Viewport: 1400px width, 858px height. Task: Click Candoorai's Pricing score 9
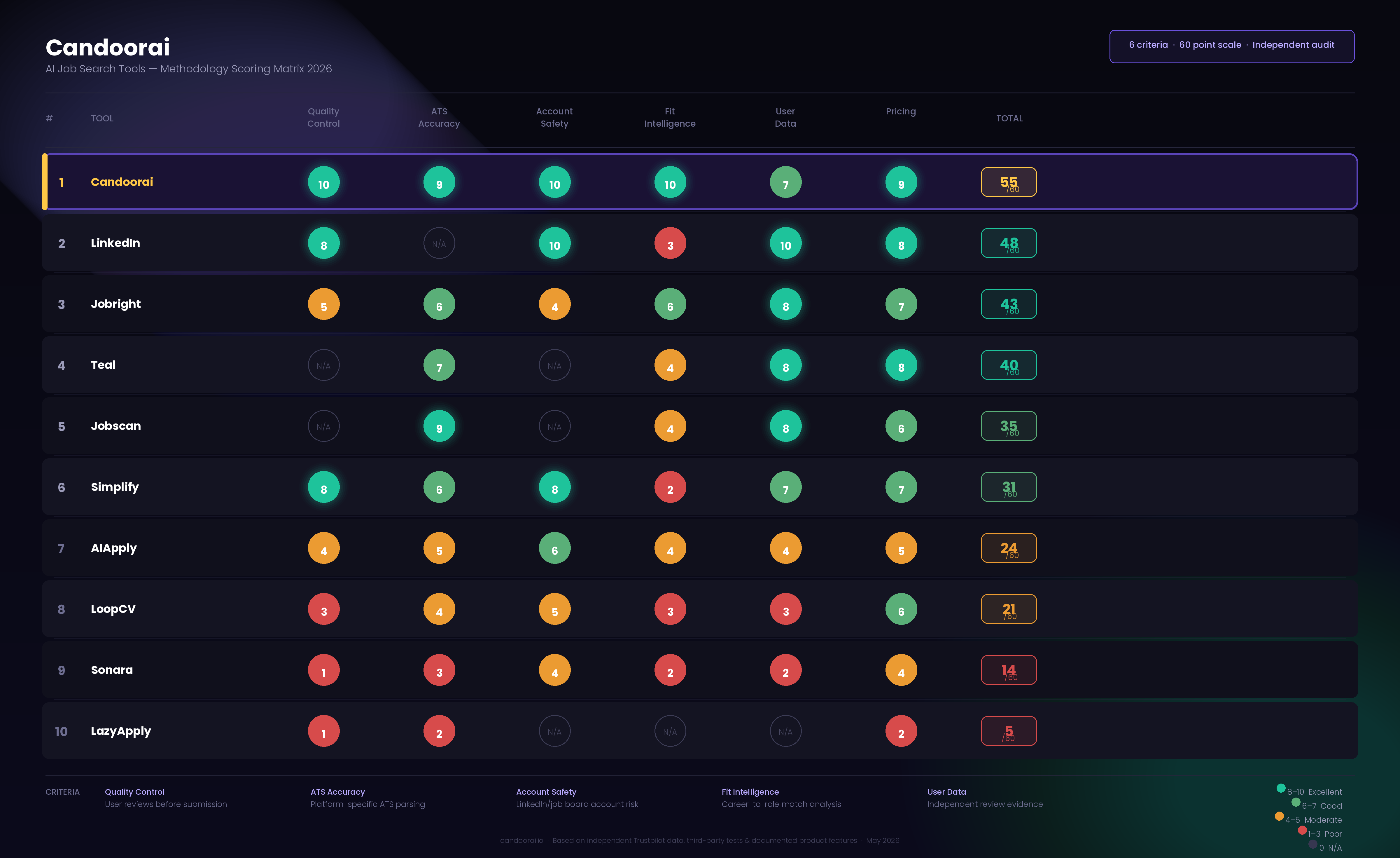pyautogui.click(x=901, y=182)
